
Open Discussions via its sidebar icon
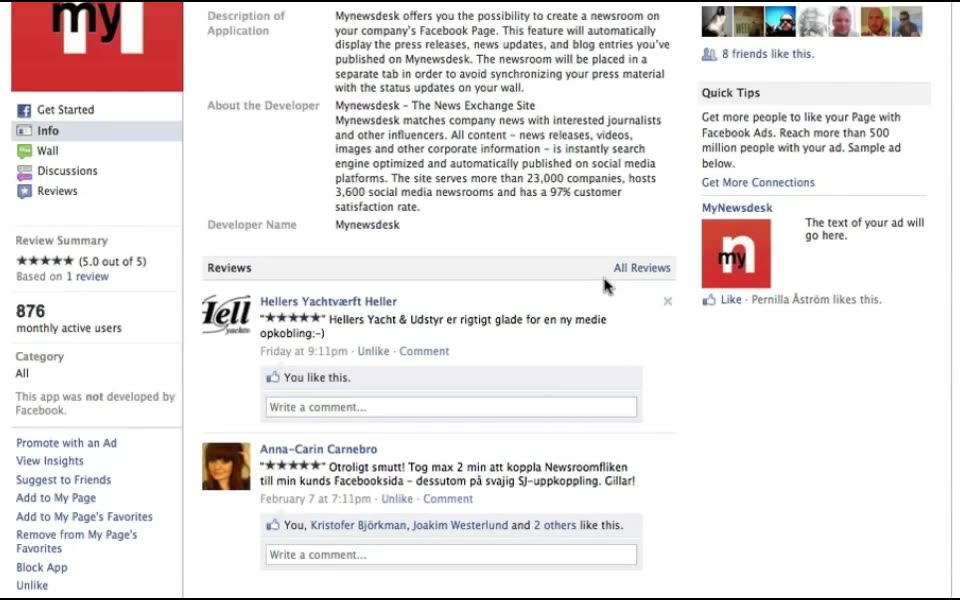tap(24, 171)
